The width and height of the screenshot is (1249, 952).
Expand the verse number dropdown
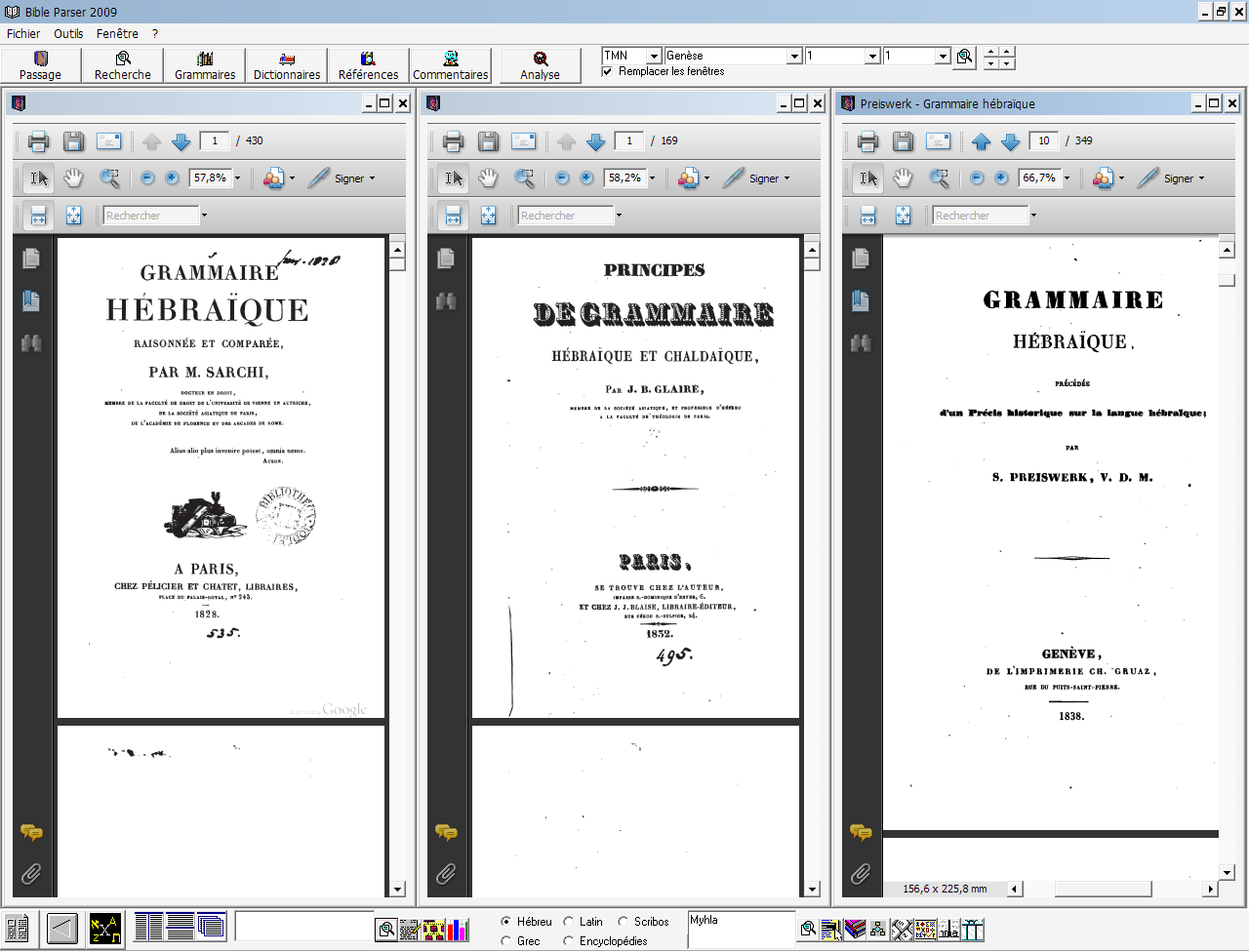943,56
